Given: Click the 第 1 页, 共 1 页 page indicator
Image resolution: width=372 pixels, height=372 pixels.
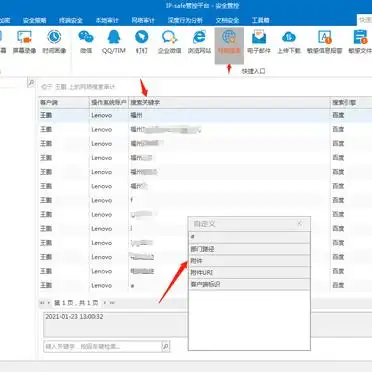Looking at the screenshot, I should click(76, 303).
